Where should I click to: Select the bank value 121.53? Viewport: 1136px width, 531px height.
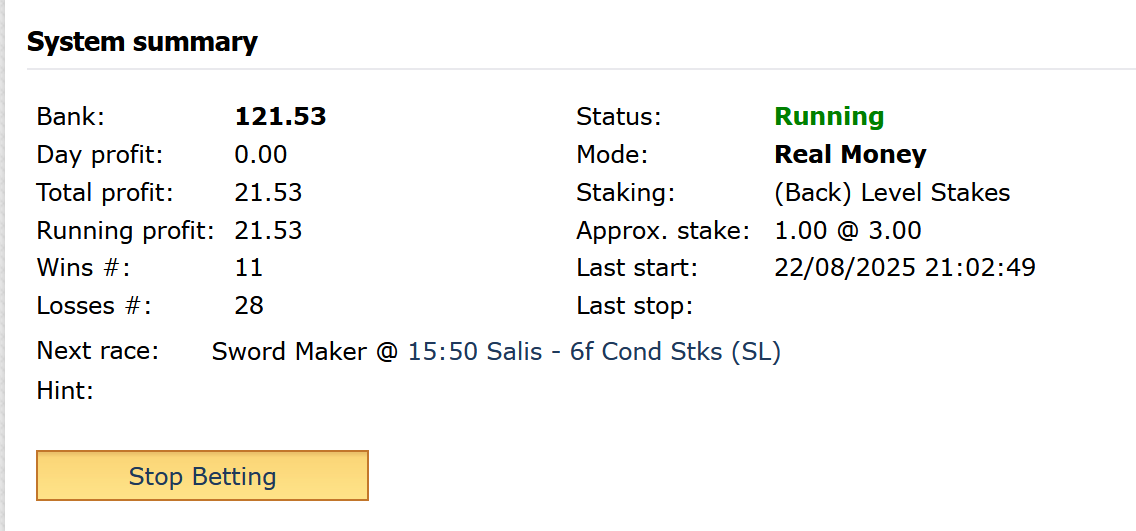[x=280, y=117]
